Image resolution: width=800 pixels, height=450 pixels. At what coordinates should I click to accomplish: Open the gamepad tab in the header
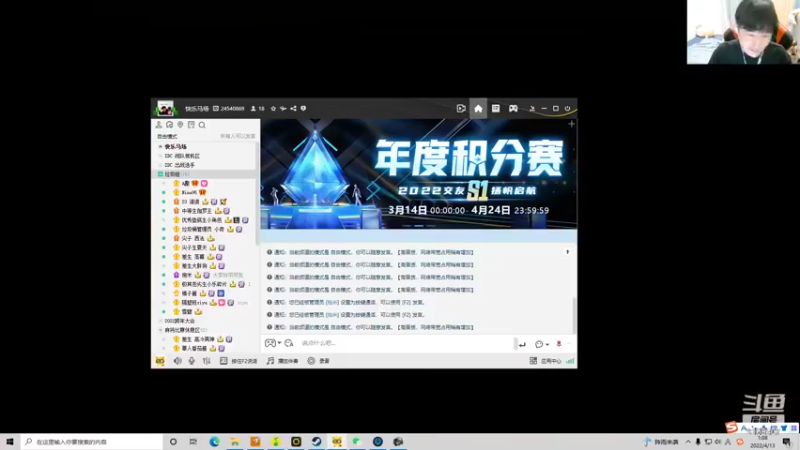tap(513, 108)
